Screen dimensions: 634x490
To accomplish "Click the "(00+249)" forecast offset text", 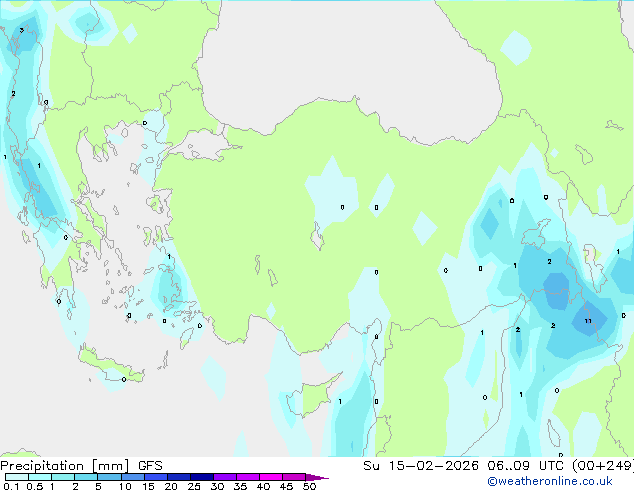I will click(x=603, y=466).
